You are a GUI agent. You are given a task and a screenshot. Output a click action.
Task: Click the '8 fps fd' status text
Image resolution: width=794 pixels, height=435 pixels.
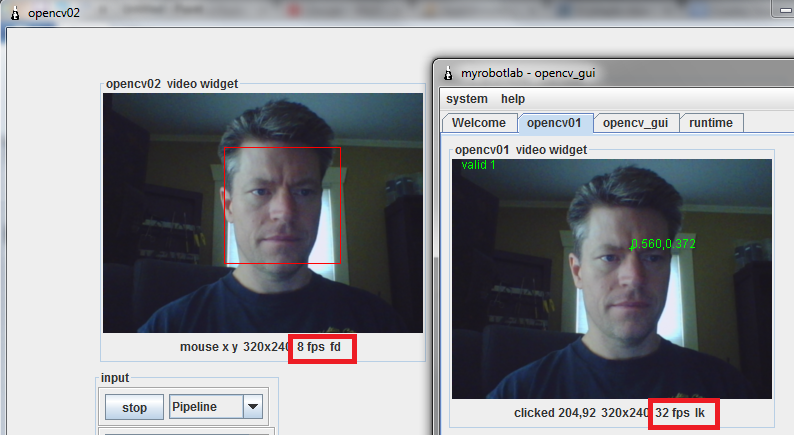(x=319, y=347)
